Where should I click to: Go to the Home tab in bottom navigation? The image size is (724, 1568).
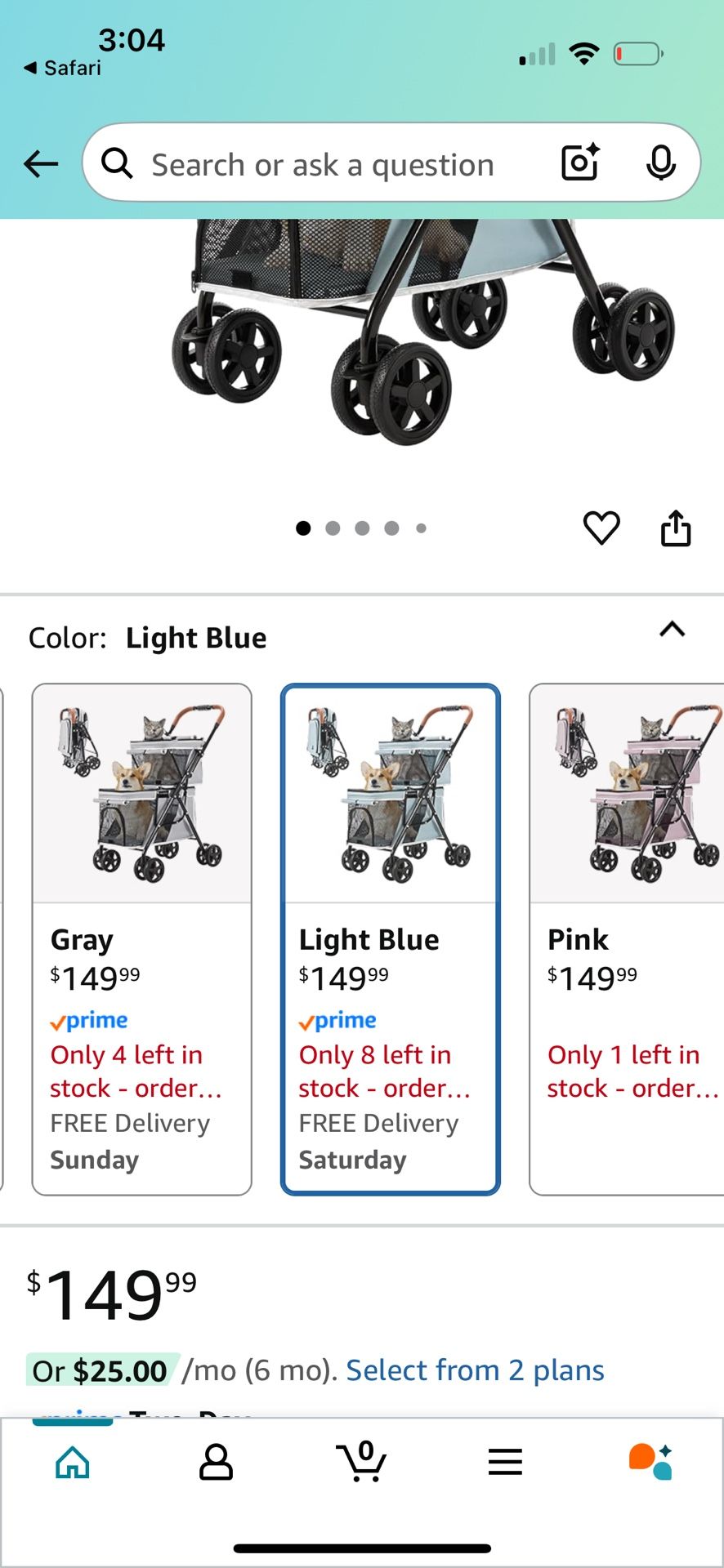[x=72, y=1463]
